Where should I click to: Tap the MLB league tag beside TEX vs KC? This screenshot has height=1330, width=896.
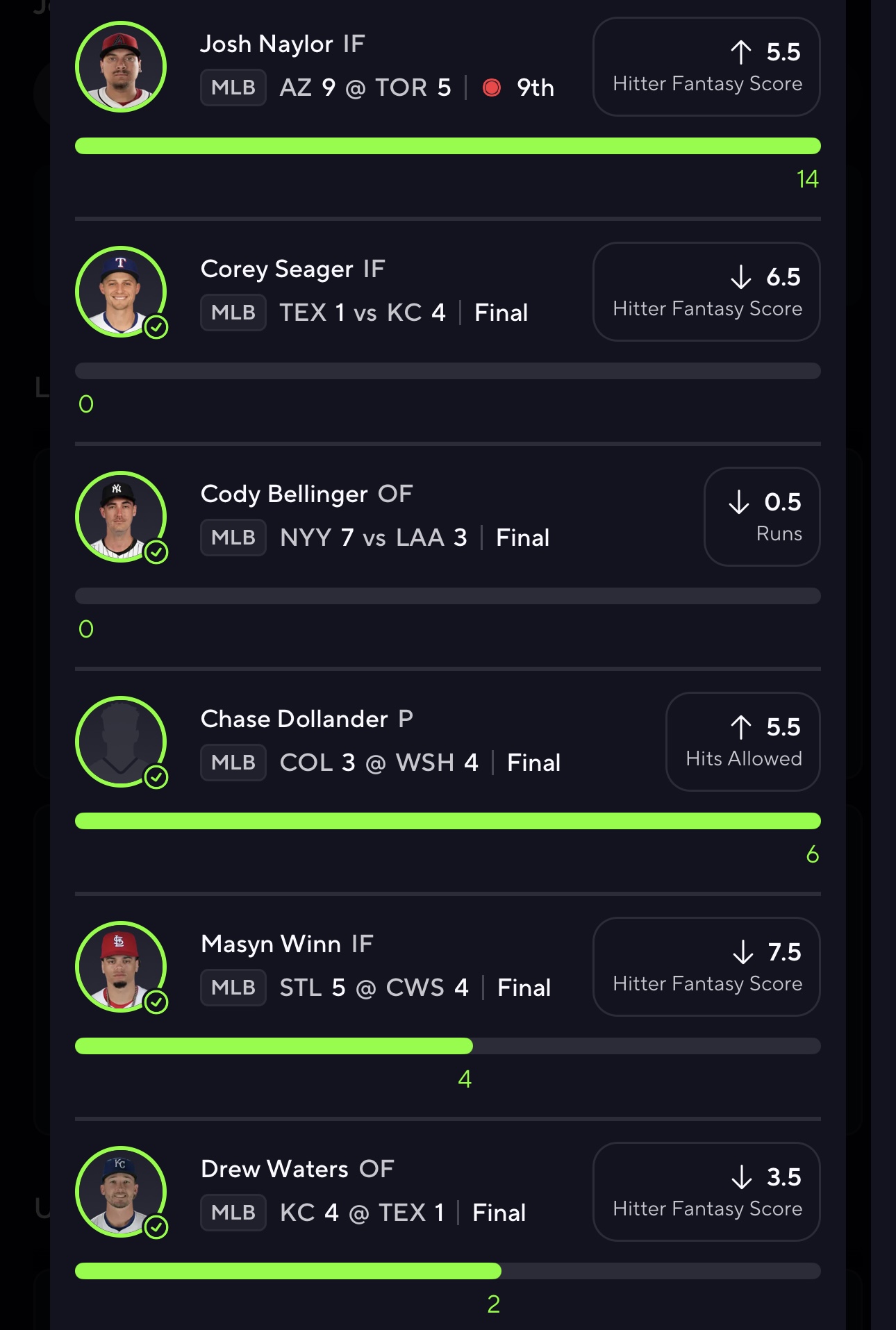click(x=233, y=313)
